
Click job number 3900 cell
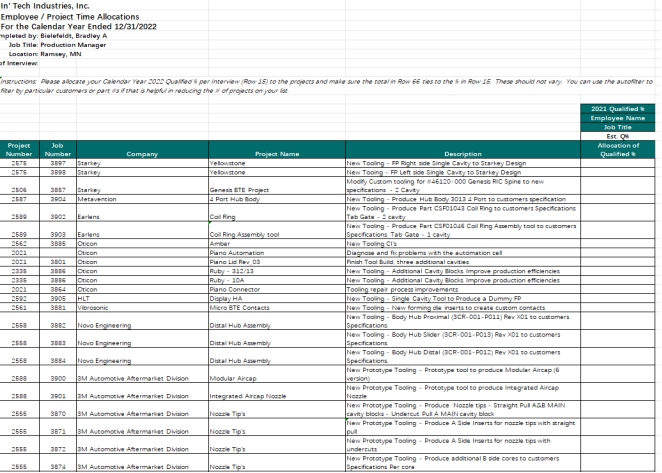[x=58, y=374]
